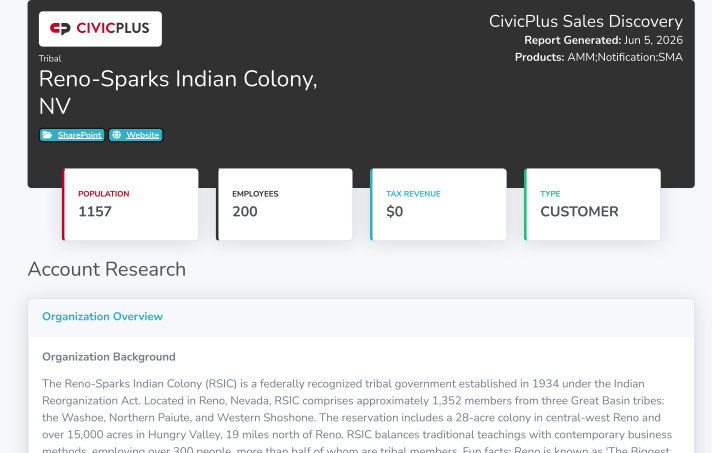The image size is (712, 453).
Task: Open the Website link
Action: tap(136, 135)
